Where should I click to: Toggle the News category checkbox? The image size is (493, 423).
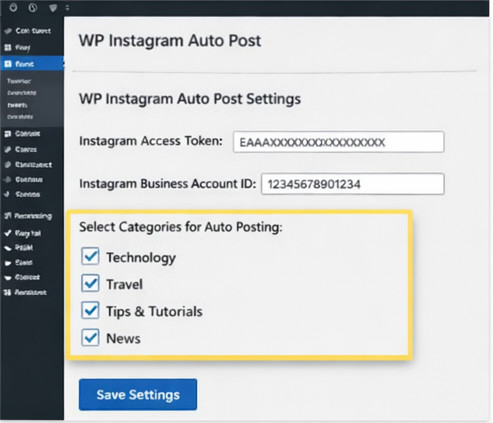click(90, 337)
